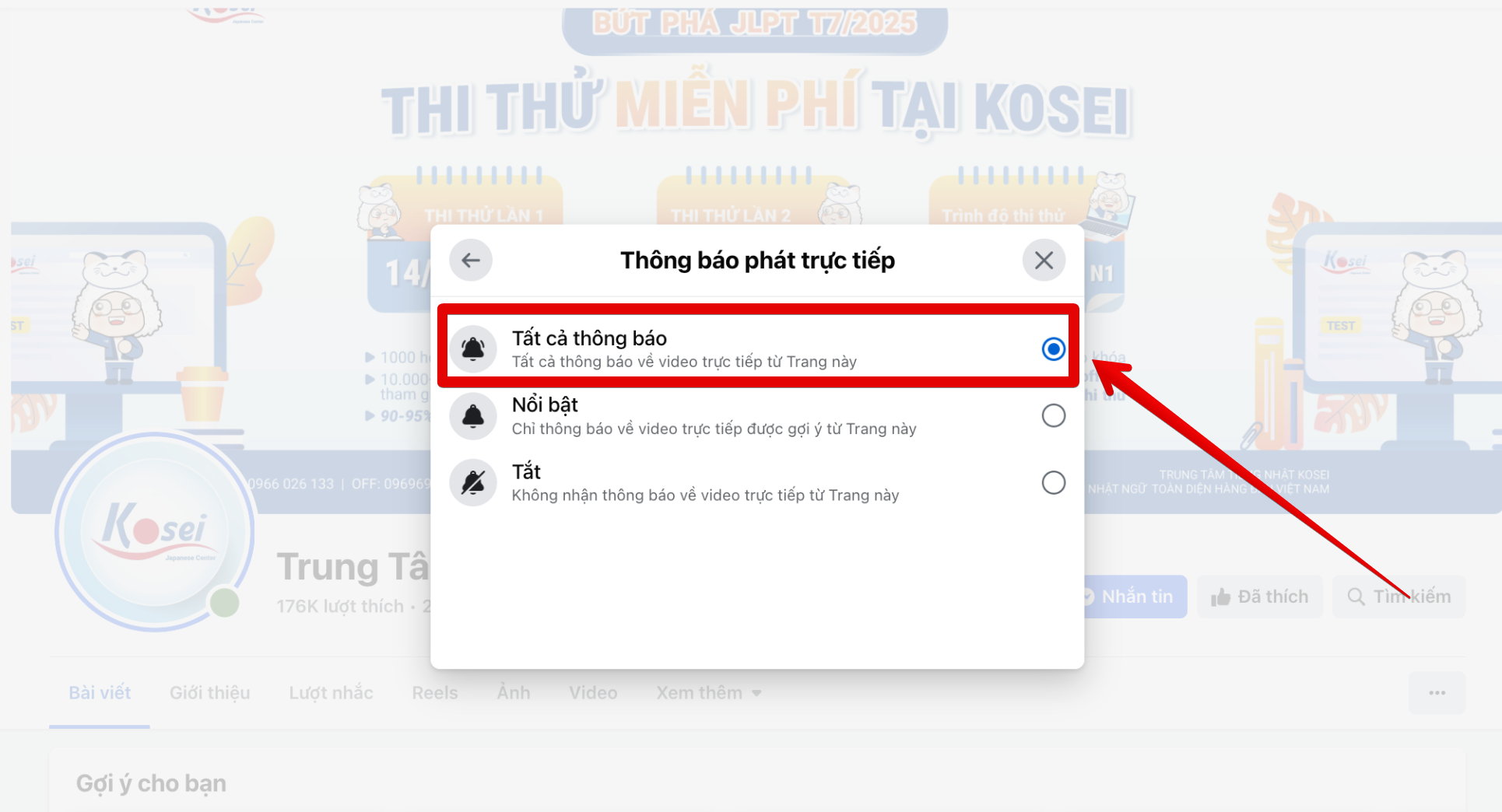Click the Tìm kiếm search button

pos(1399,597)
